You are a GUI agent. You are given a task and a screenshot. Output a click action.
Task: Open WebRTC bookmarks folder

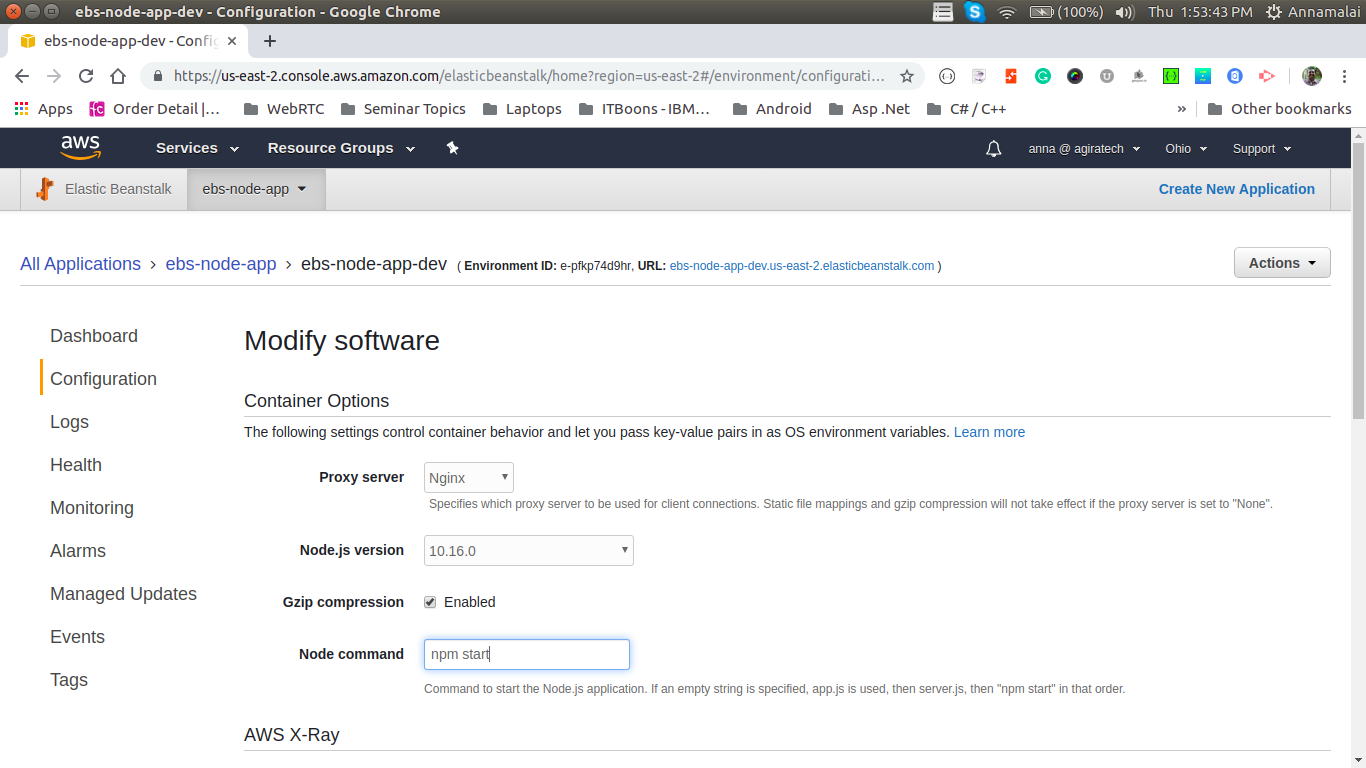(282, 109)
